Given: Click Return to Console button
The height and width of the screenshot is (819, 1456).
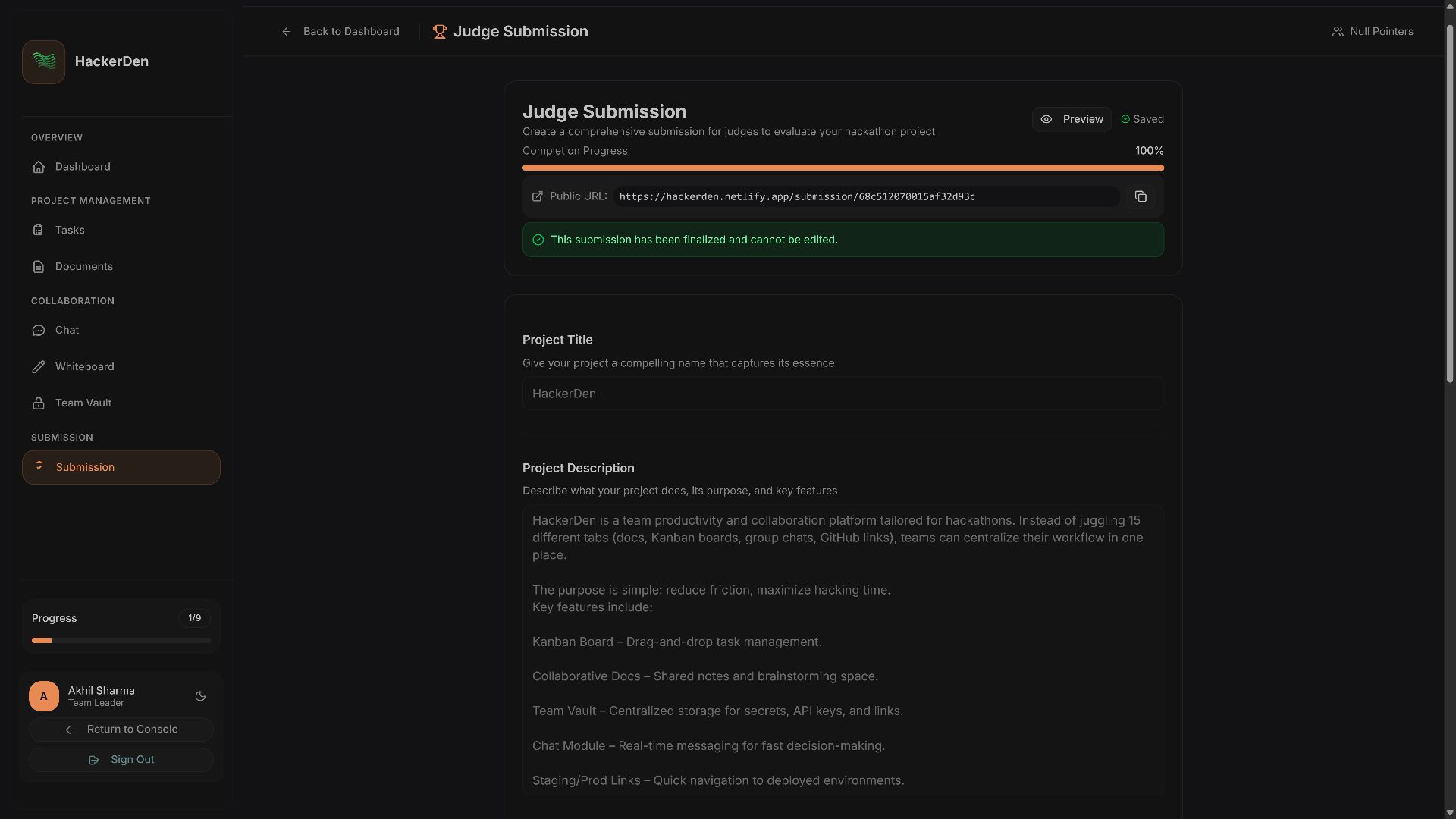Looking at the screenshot, I should click(x=121, y=730).
